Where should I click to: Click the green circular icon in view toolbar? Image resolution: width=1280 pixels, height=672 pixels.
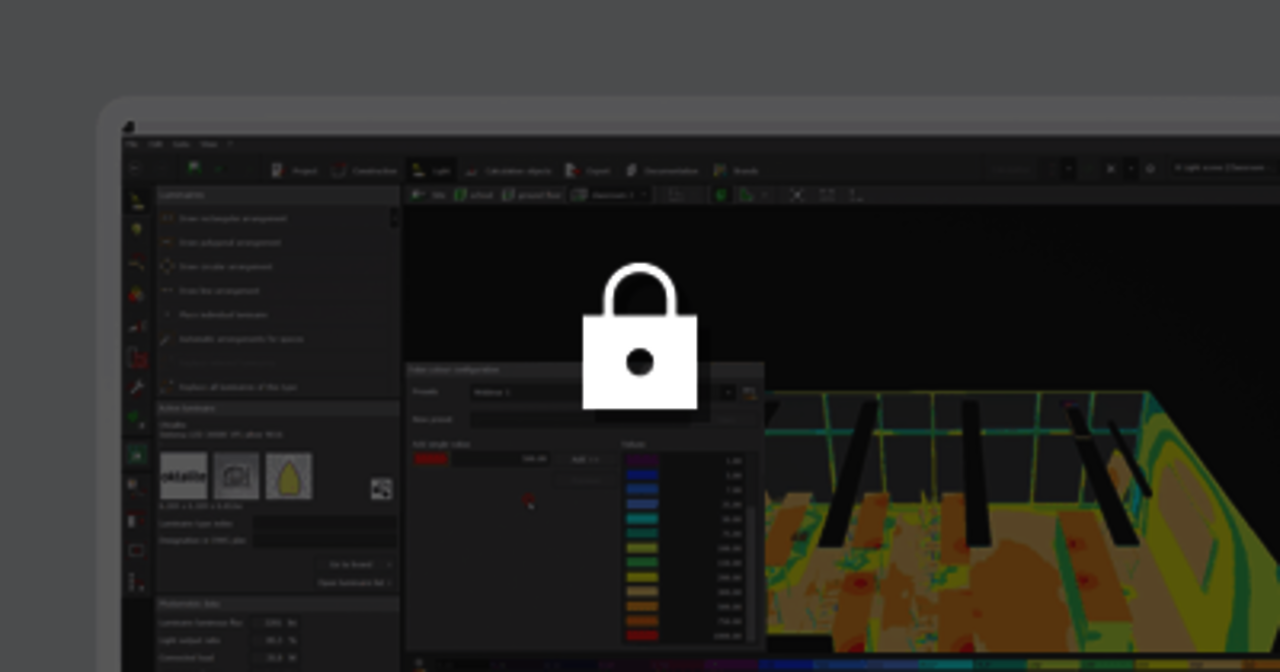click(720, 195)
